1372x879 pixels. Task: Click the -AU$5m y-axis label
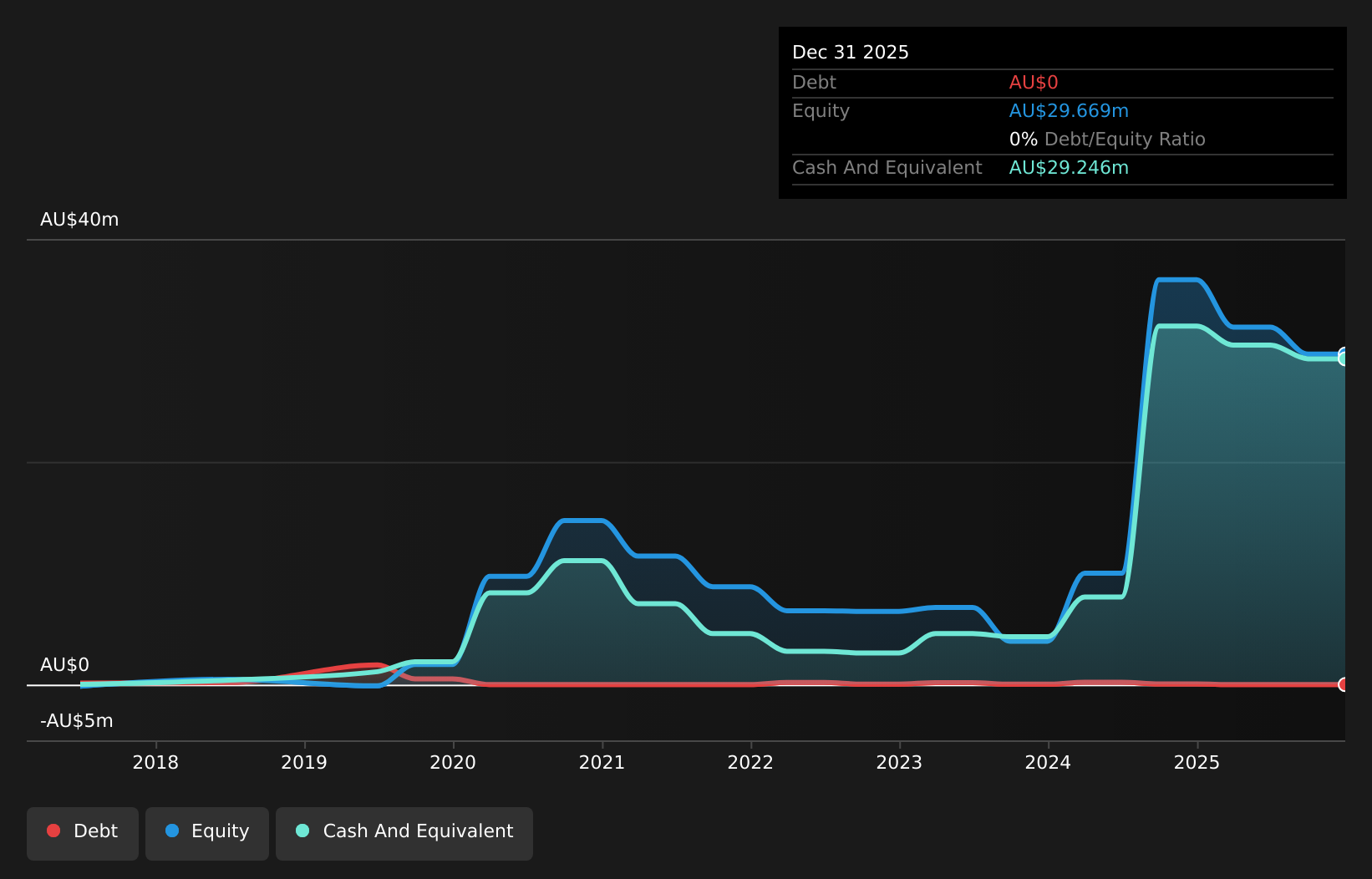pos(77,721)
